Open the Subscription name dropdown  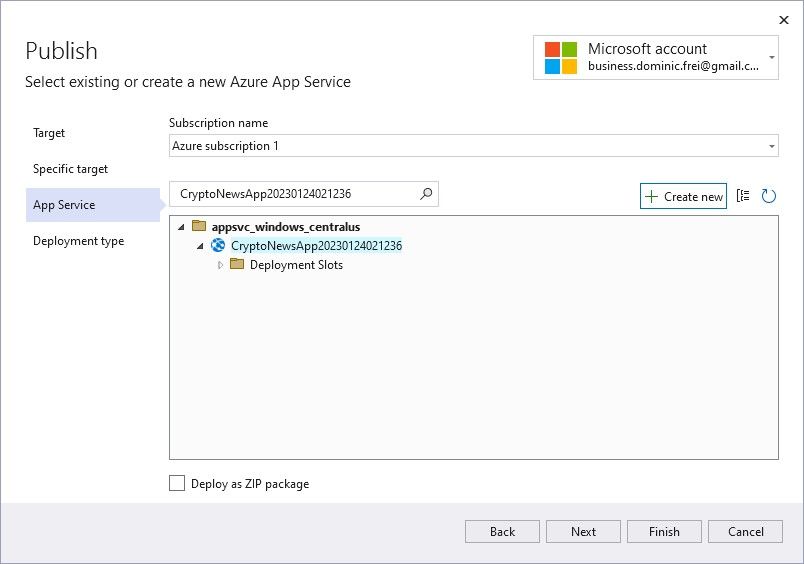pos(772,147)
